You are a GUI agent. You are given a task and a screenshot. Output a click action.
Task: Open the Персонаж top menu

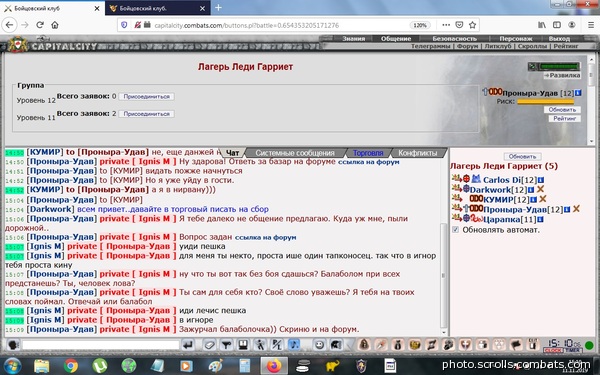515,38
